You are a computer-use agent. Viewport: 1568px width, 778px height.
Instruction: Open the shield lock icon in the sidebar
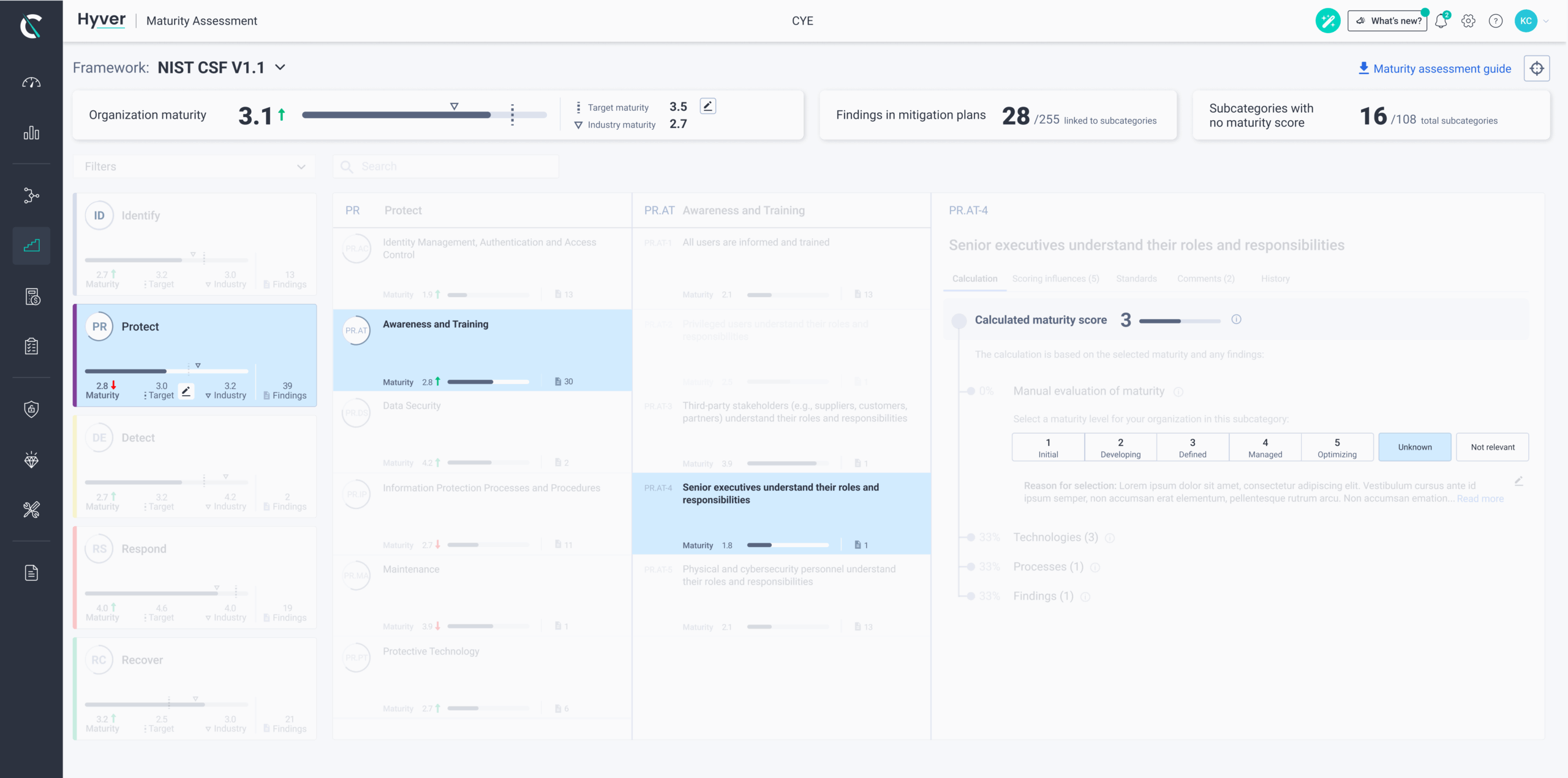[x=31, y=409]
